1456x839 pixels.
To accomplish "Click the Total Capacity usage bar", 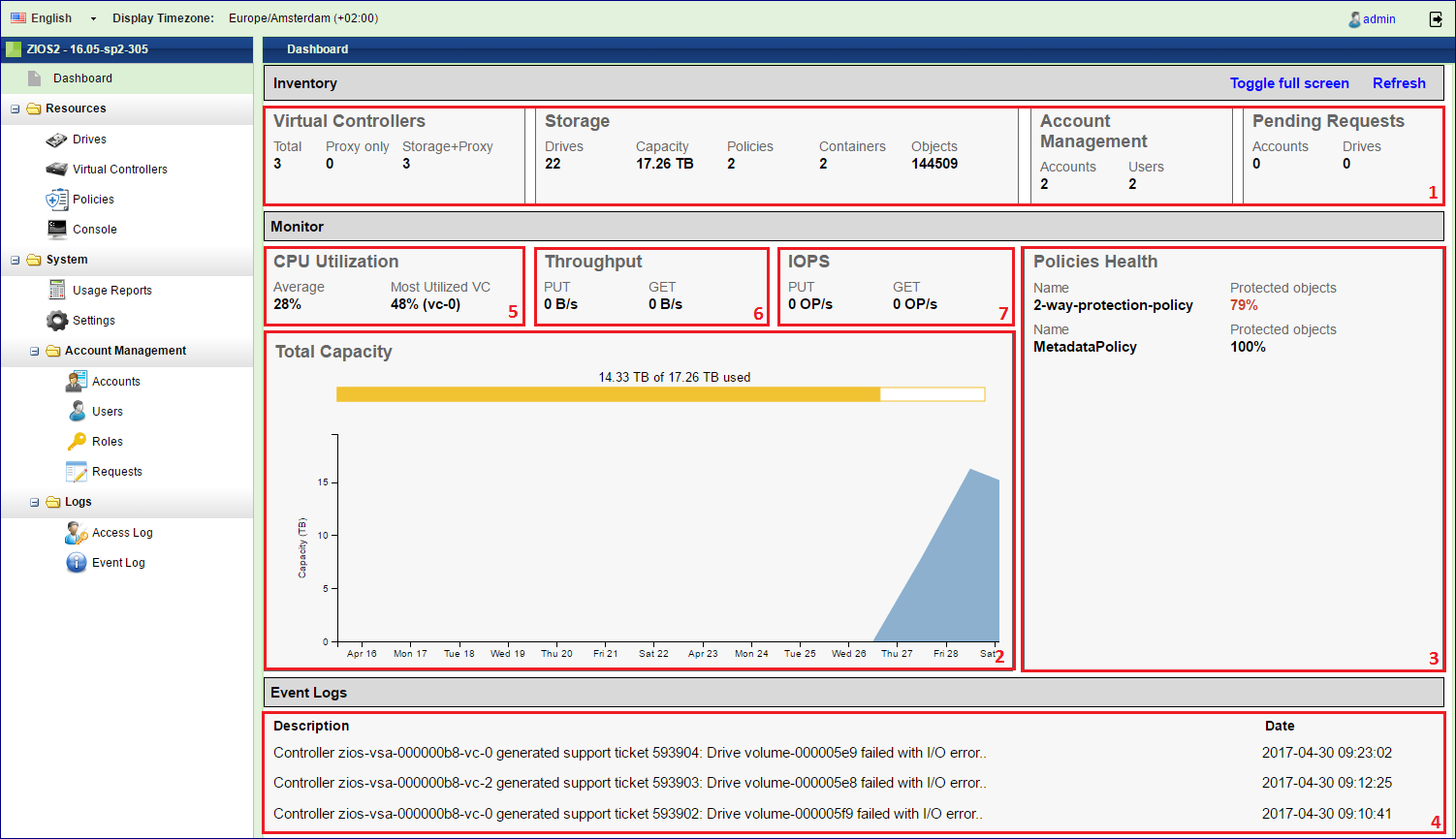I will coord(660,394).
